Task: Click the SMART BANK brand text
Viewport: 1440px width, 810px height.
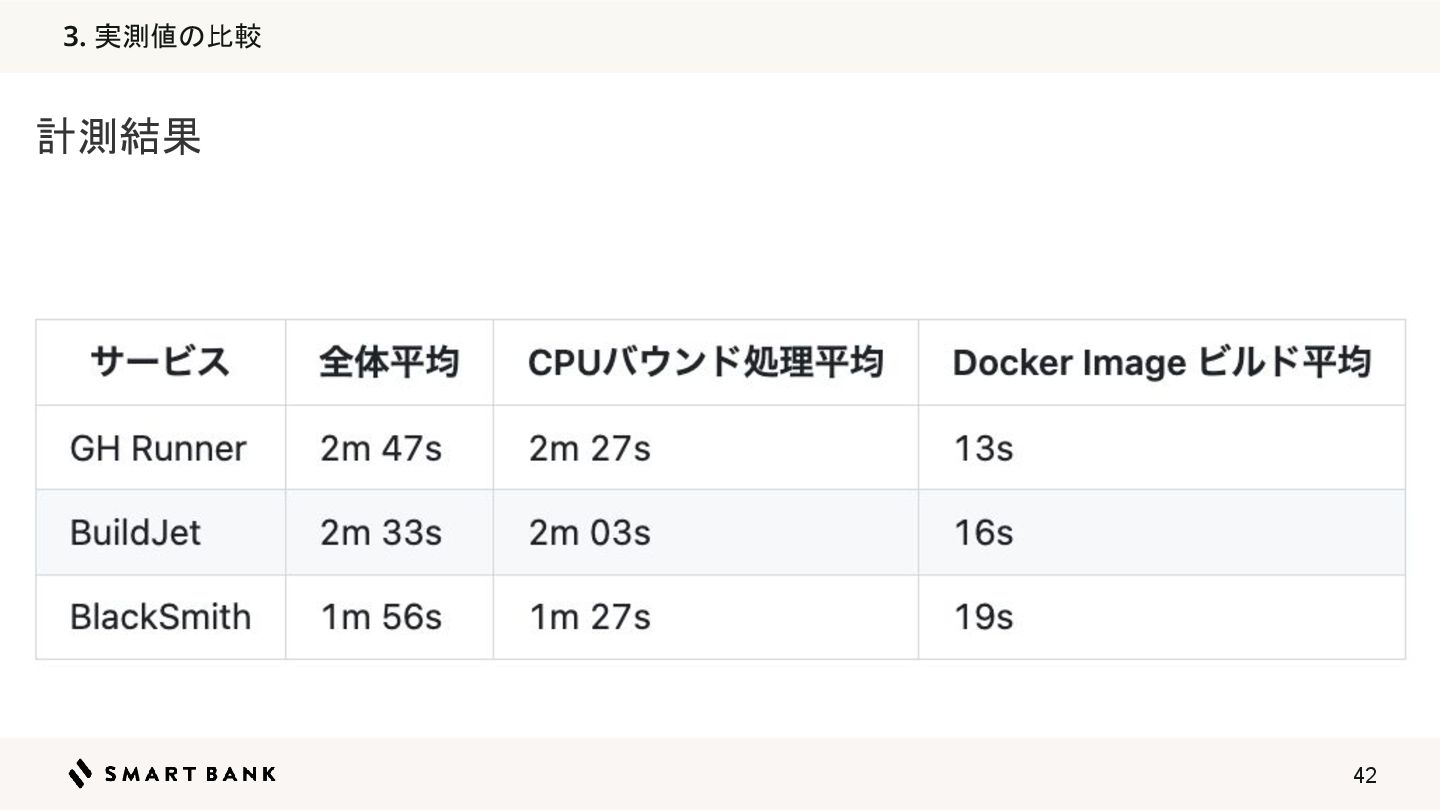Action: pyautogui.click(x=190, y=773)
